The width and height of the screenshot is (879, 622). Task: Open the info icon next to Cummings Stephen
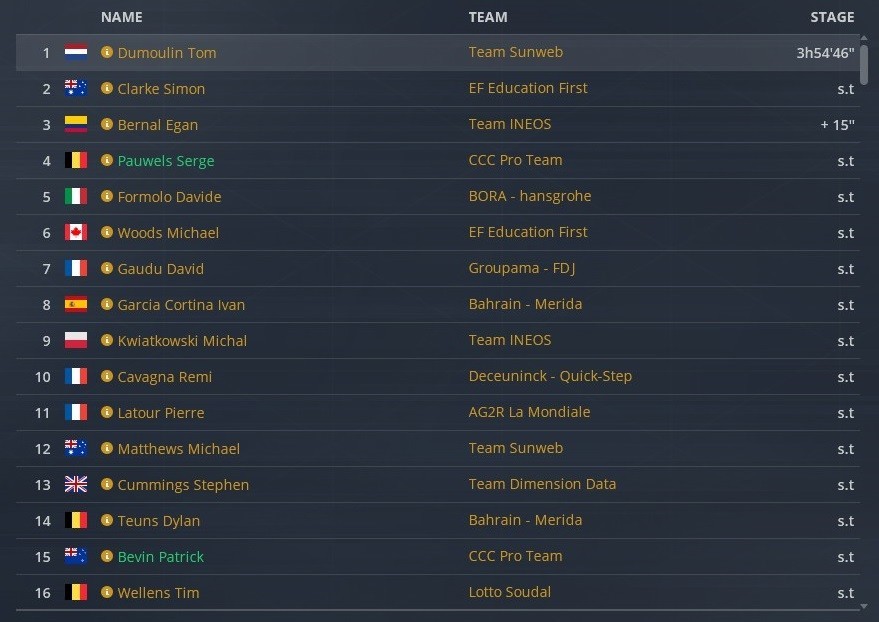tap(107, 484)
